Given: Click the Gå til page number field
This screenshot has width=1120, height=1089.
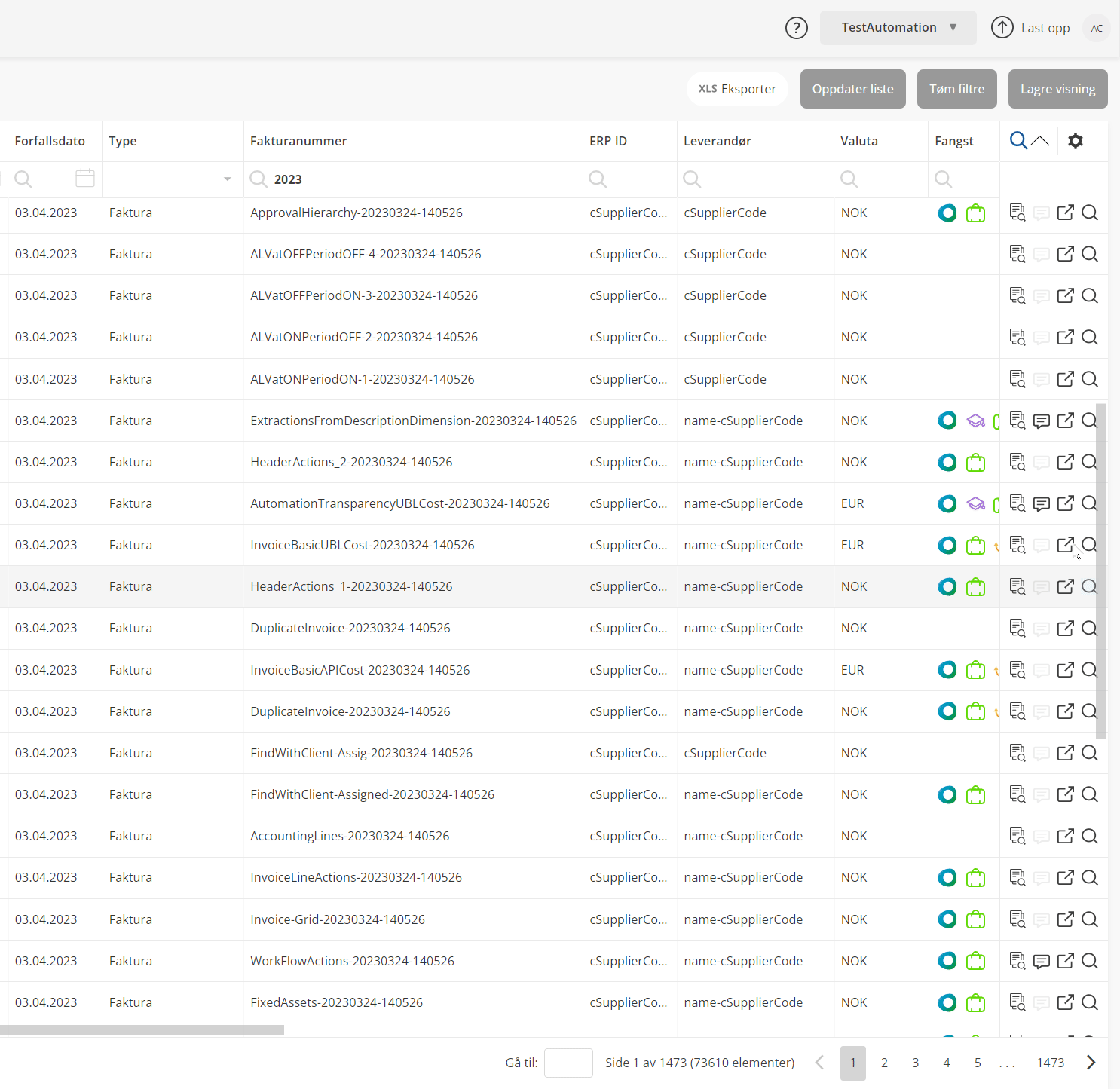Looking at the screenshot, I should click(x=568, y=1063).
